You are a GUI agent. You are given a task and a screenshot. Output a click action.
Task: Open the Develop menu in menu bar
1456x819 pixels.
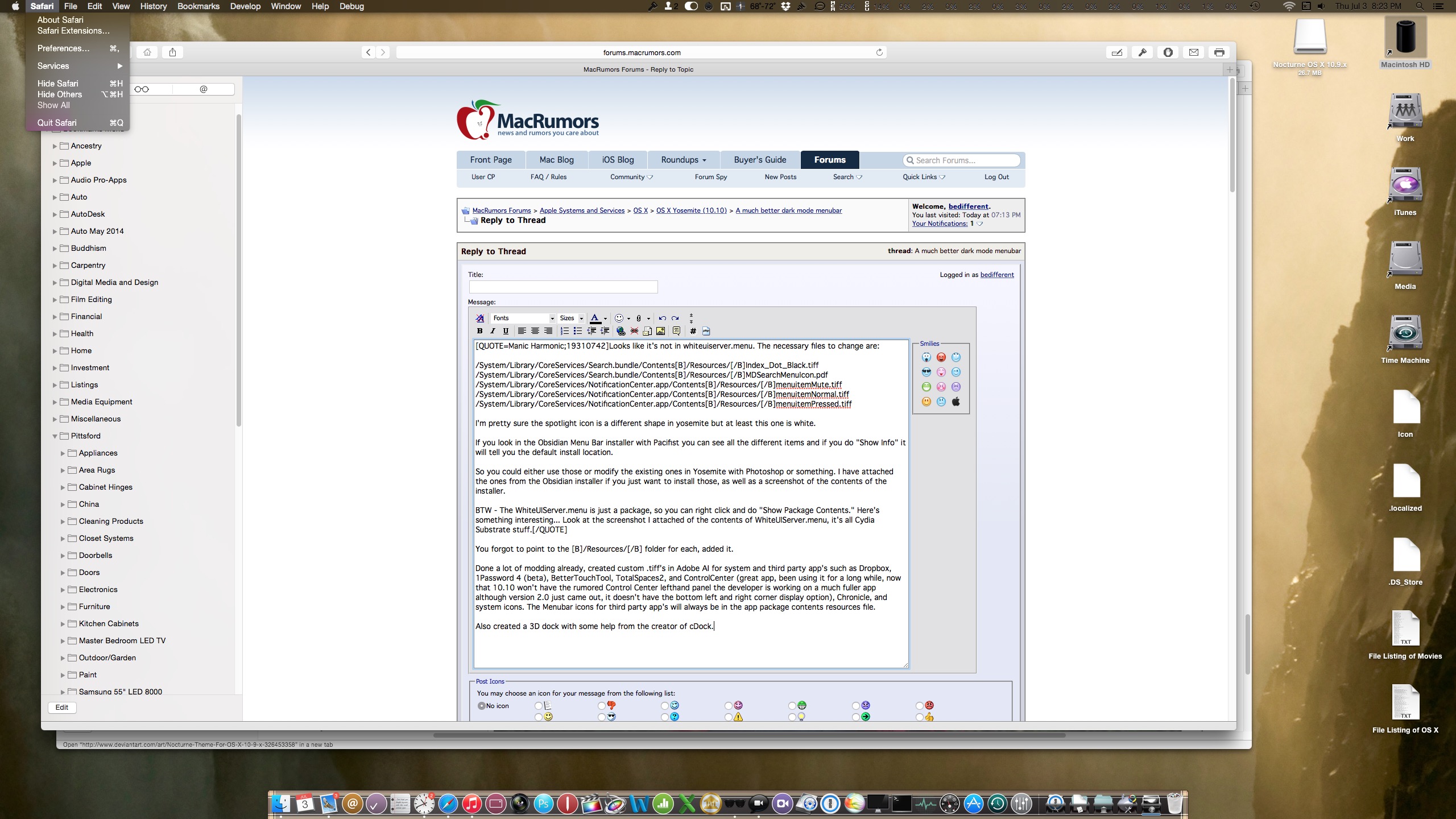tap(245, 6)
